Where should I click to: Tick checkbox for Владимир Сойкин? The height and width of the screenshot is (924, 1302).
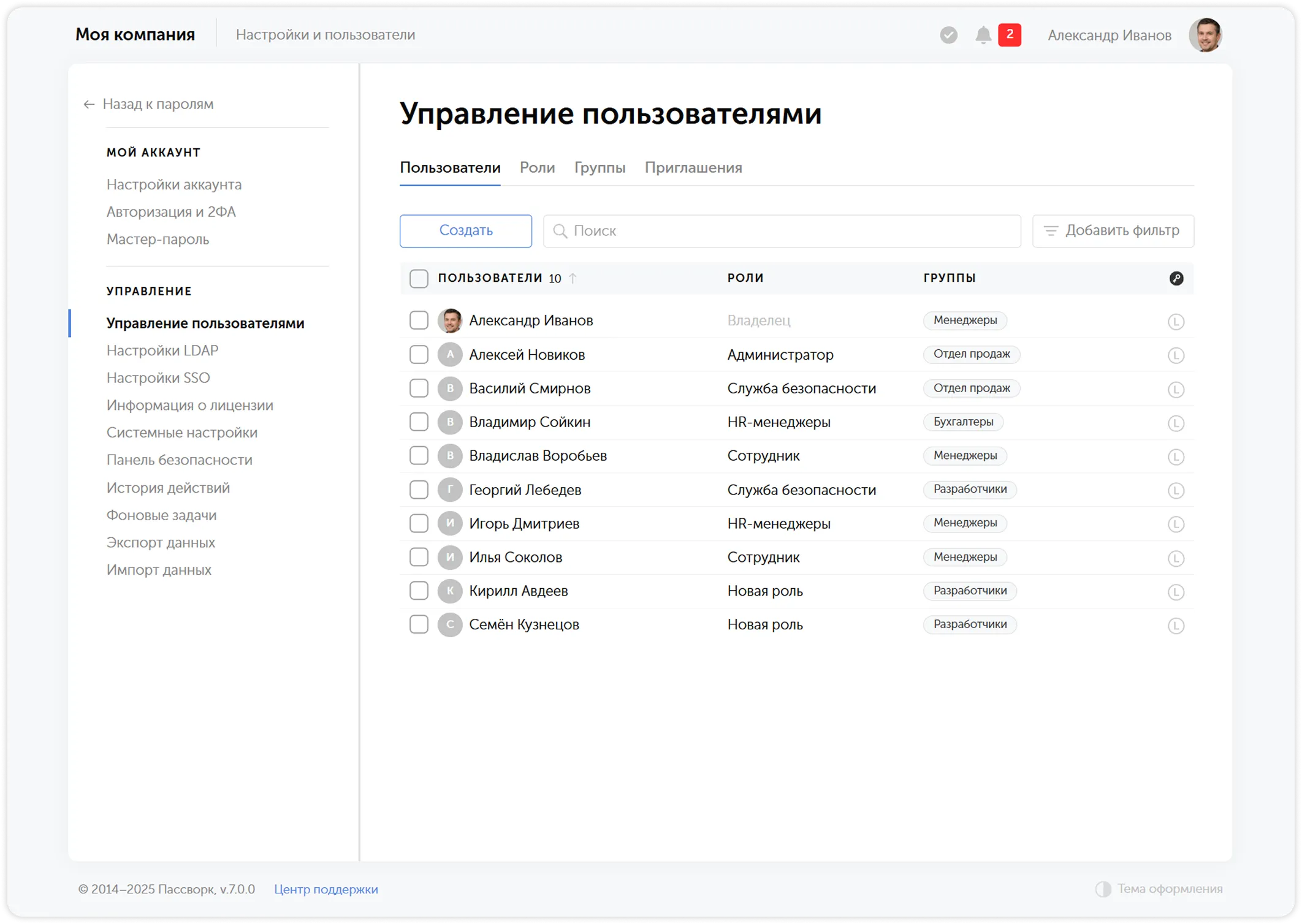tap(419, 422)
